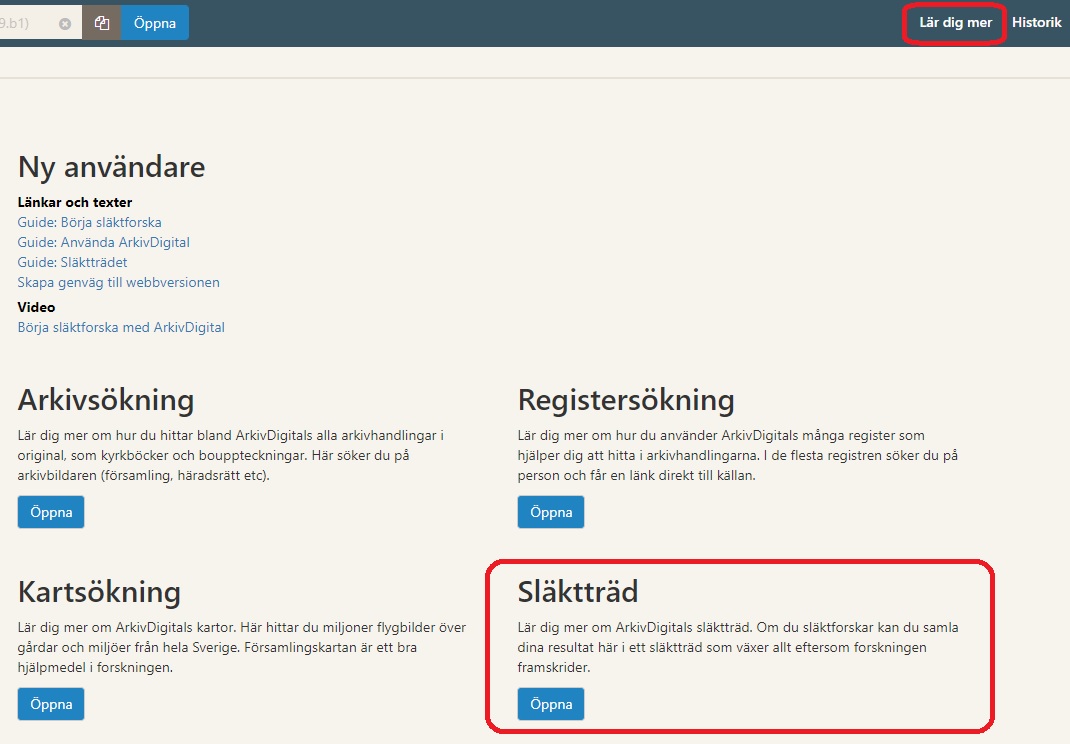Open video Börja släktforska med ArkivDigital
The height and width of the screenshot is (744, 1070).
point(121,328)
